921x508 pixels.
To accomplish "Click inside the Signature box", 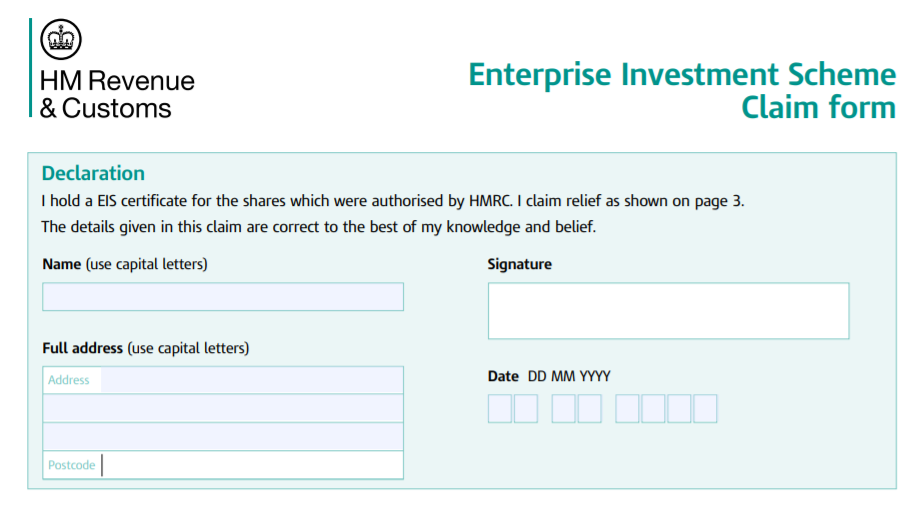I will [668, 311].
